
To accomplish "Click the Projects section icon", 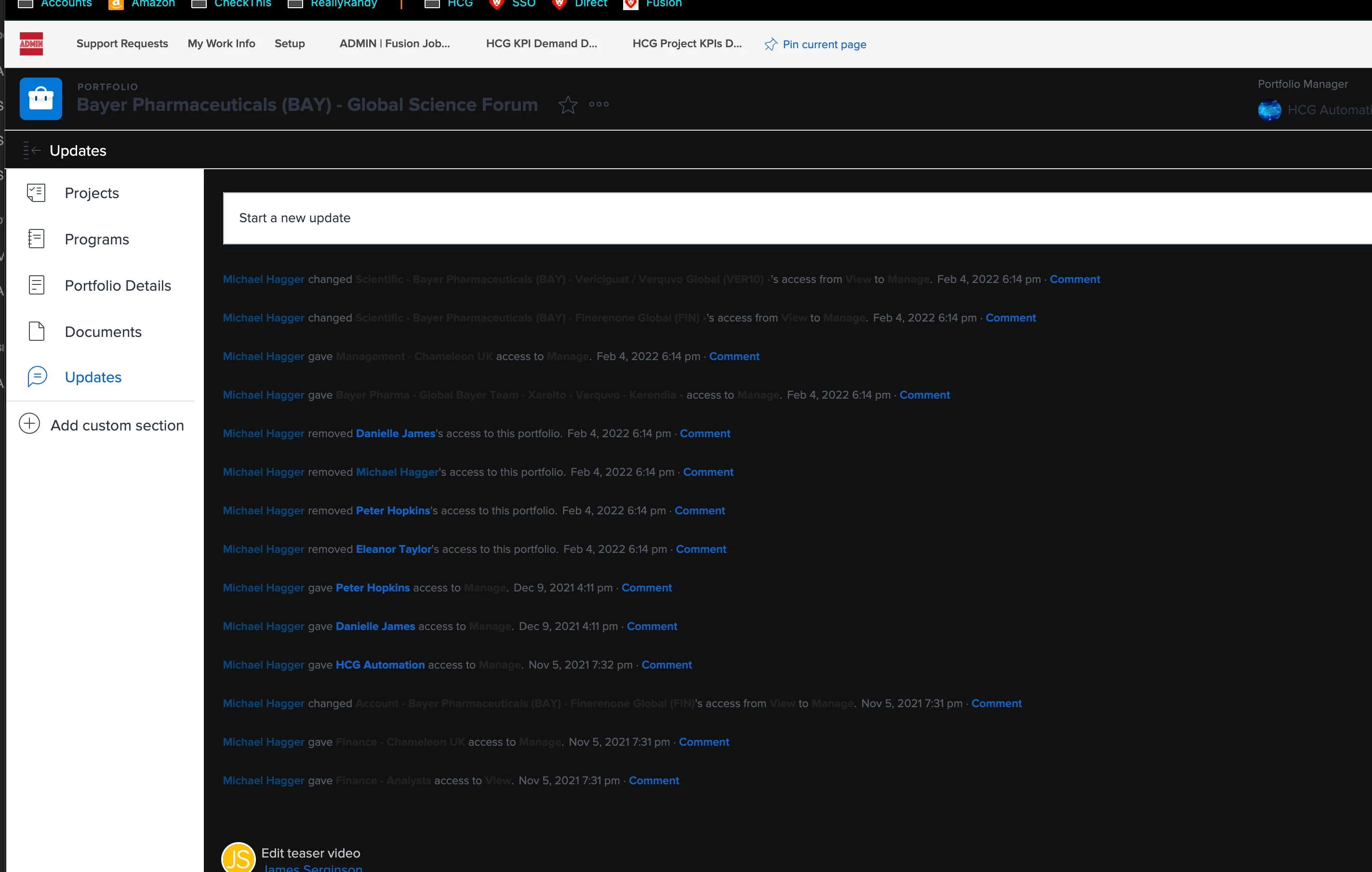I will (x=37, y=193).
